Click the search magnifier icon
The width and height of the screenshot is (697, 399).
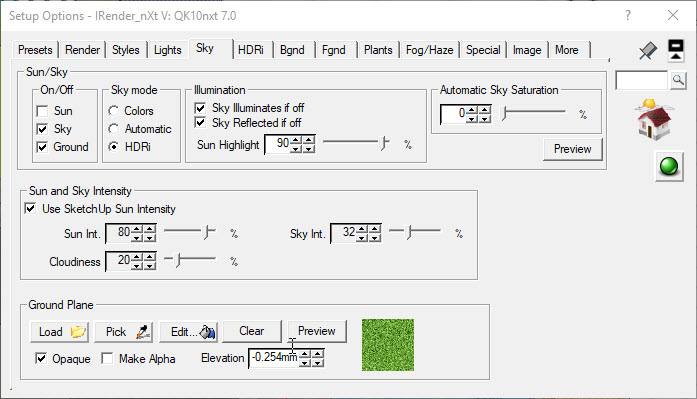[678, 80]
